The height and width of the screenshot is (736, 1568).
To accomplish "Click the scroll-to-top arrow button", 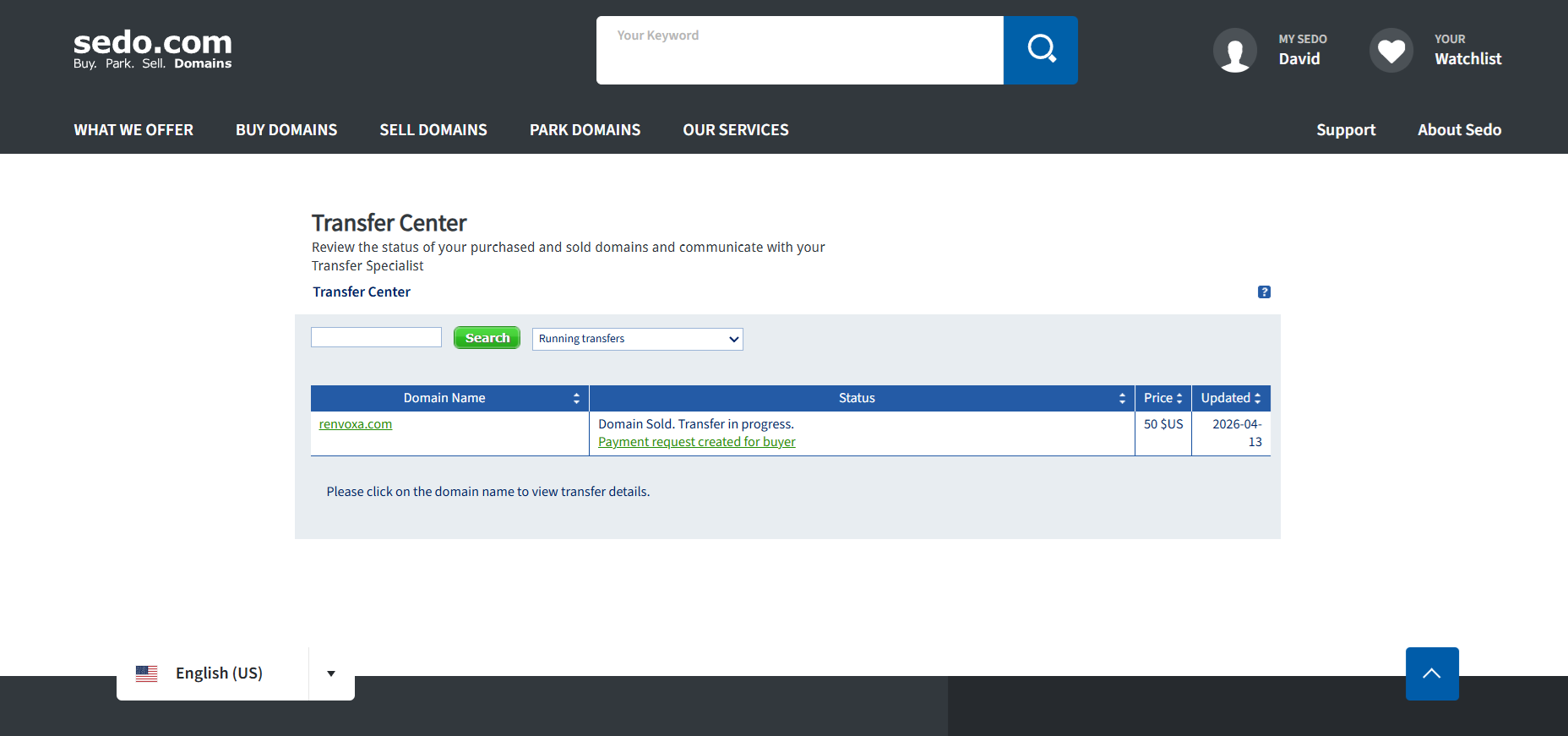I will coord(1432,673).
